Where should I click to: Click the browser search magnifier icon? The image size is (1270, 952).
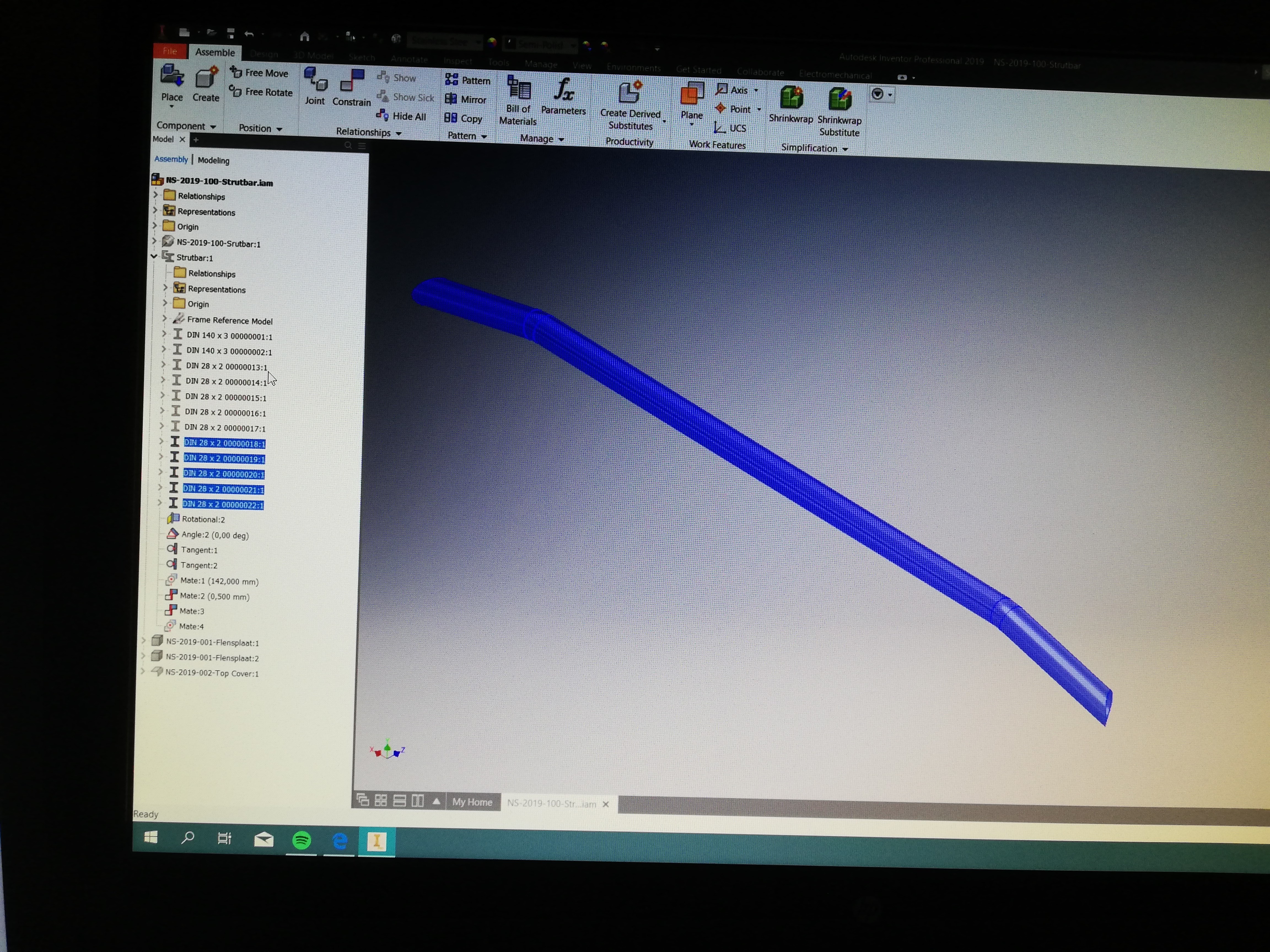(x=348, y=146)
